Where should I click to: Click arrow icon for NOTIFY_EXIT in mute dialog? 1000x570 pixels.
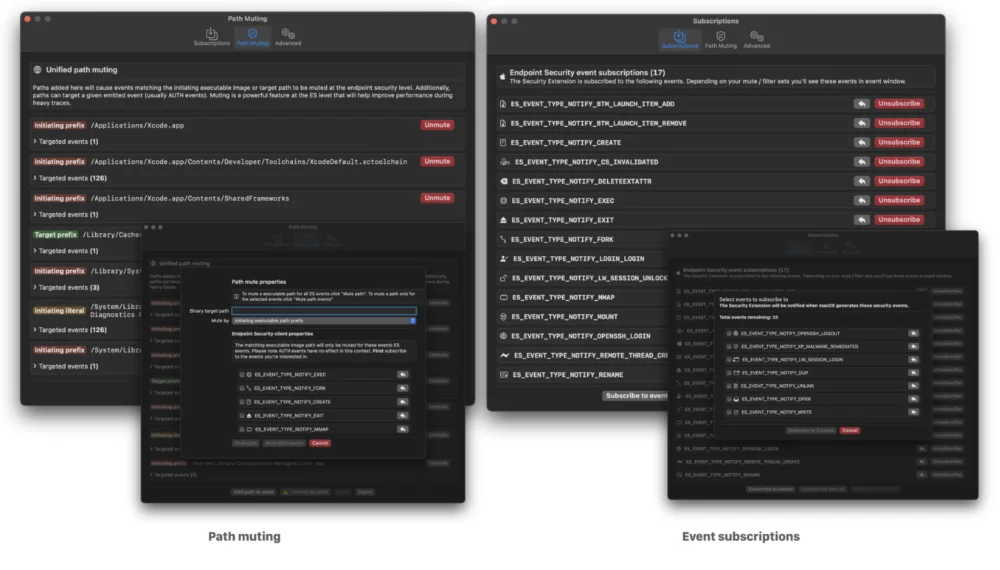click(402, 416)
